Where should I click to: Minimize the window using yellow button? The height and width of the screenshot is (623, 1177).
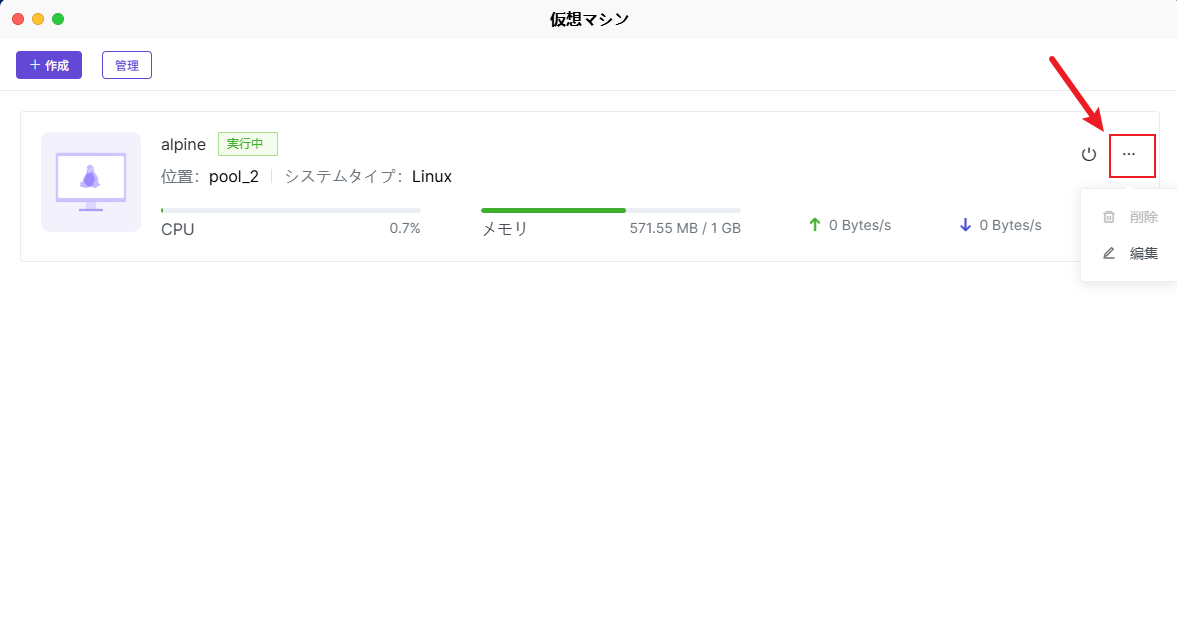[38, 19]
